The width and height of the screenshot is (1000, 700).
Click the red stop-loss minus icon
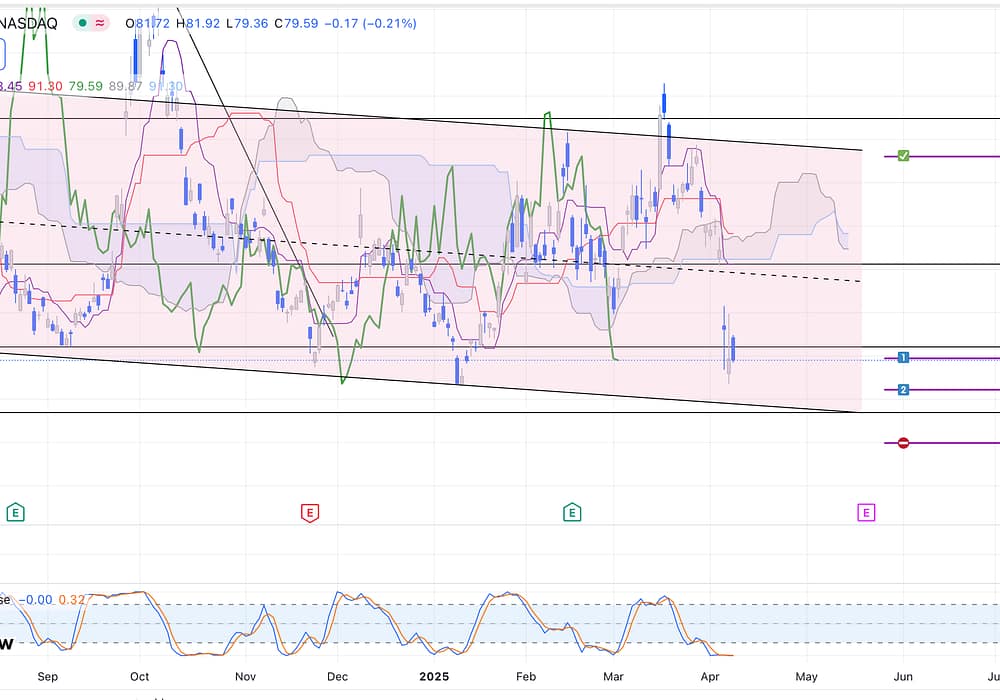pyautogui.click(x=903, y=443)
